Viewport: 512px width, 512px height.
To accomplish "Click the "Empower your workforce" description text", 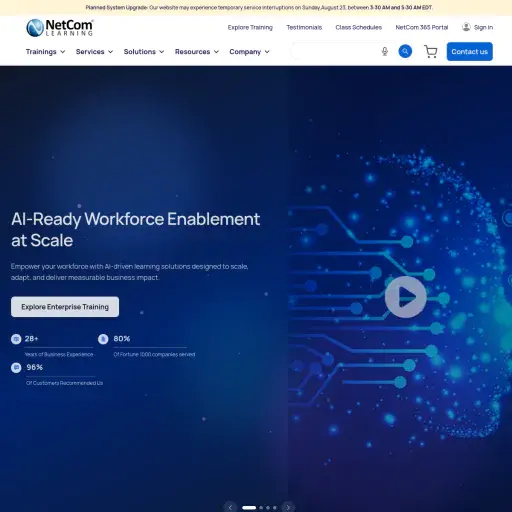I will pyautogui.click(x=129, y=272).
